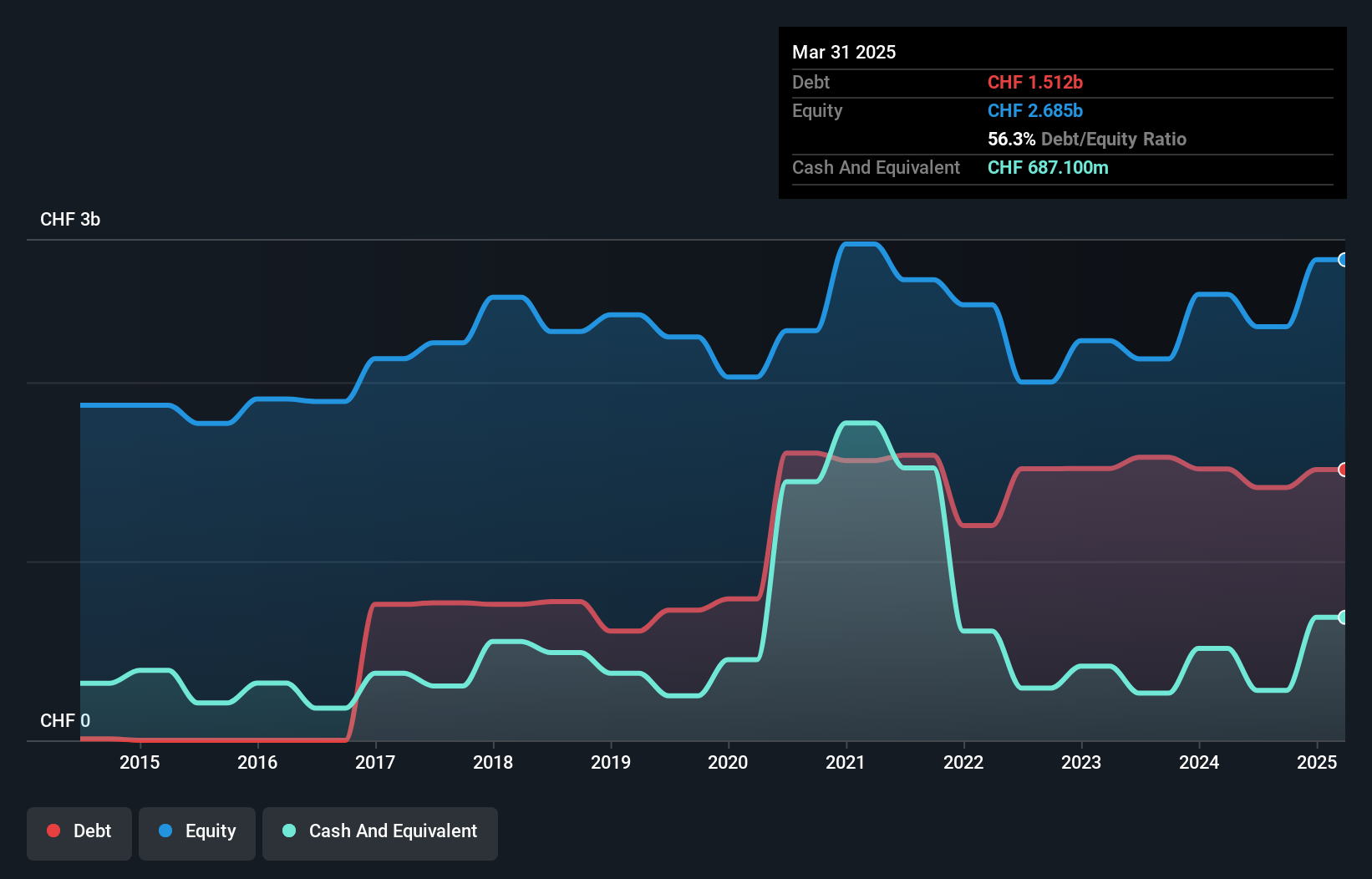Click the CHF 0 axis label
The height and width of the screenshot is (879, 1372).
tap(65, 720)
